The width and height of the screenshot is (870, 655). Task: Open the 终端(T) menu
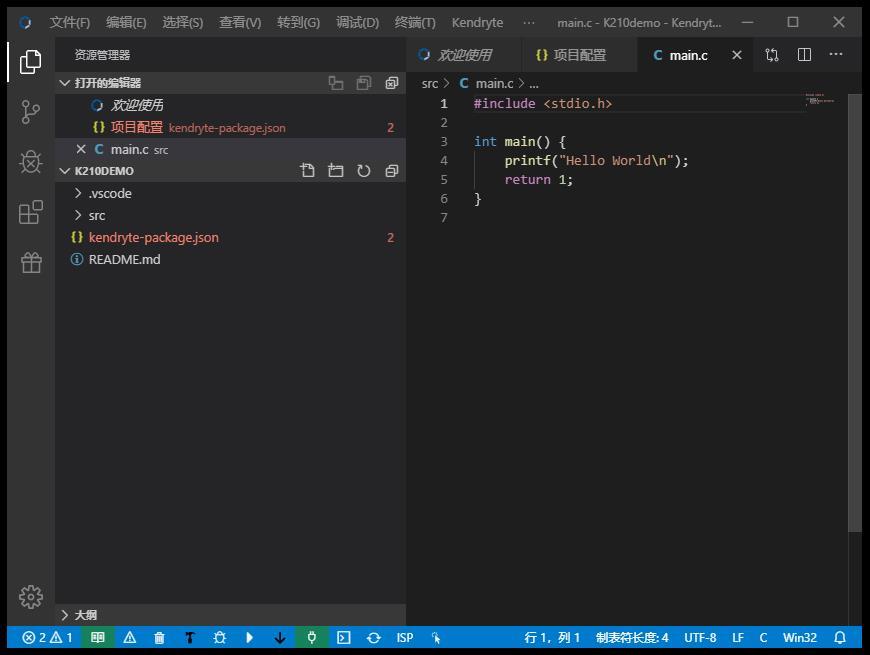415,23
